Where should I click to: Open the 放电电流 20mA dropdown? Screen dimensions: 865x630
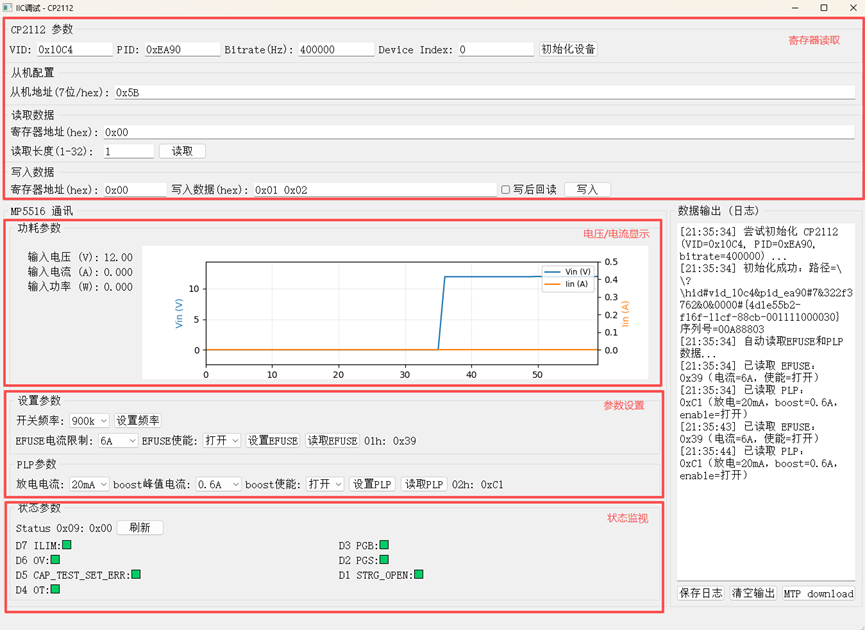[x=89, y=484]
